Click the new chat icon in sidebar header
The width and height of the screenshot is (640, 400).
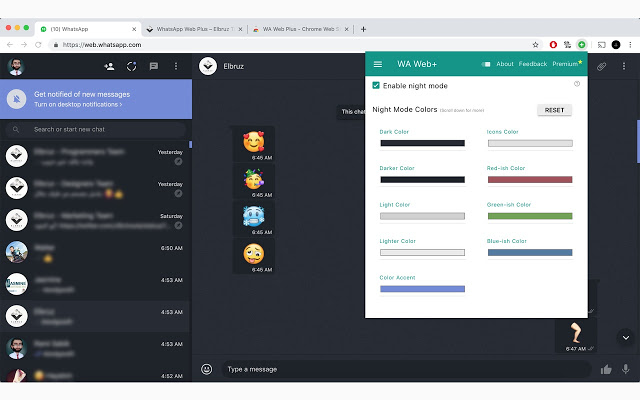153,66
